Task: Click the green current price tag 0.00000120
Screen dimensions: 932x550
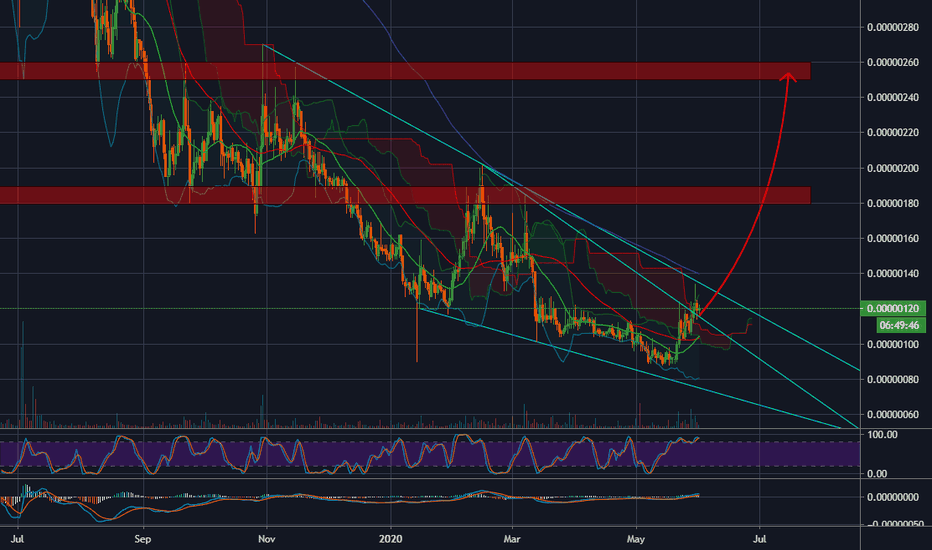Action: click(x=893, y=308)
